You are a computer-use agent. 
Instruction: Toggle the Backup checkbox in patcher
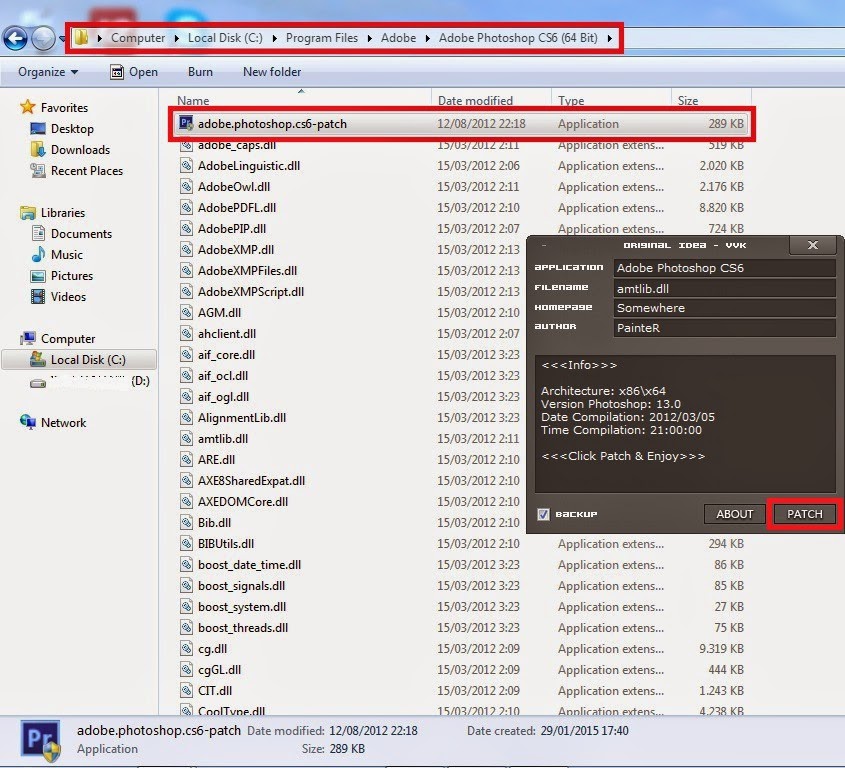(543, 514)
